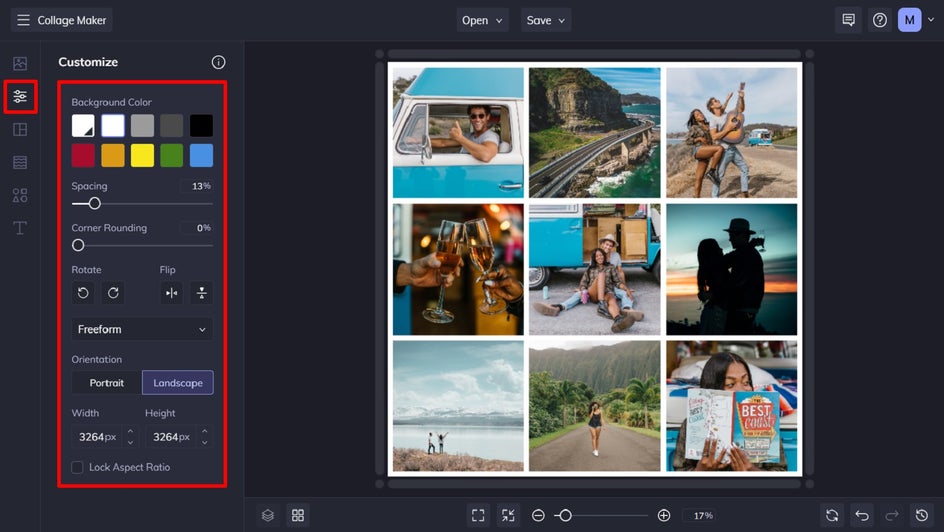Click the Spacing 13% value field
The height and width of the screenshot is (532, 944).
pyautogui.click(x=197, y=186)
